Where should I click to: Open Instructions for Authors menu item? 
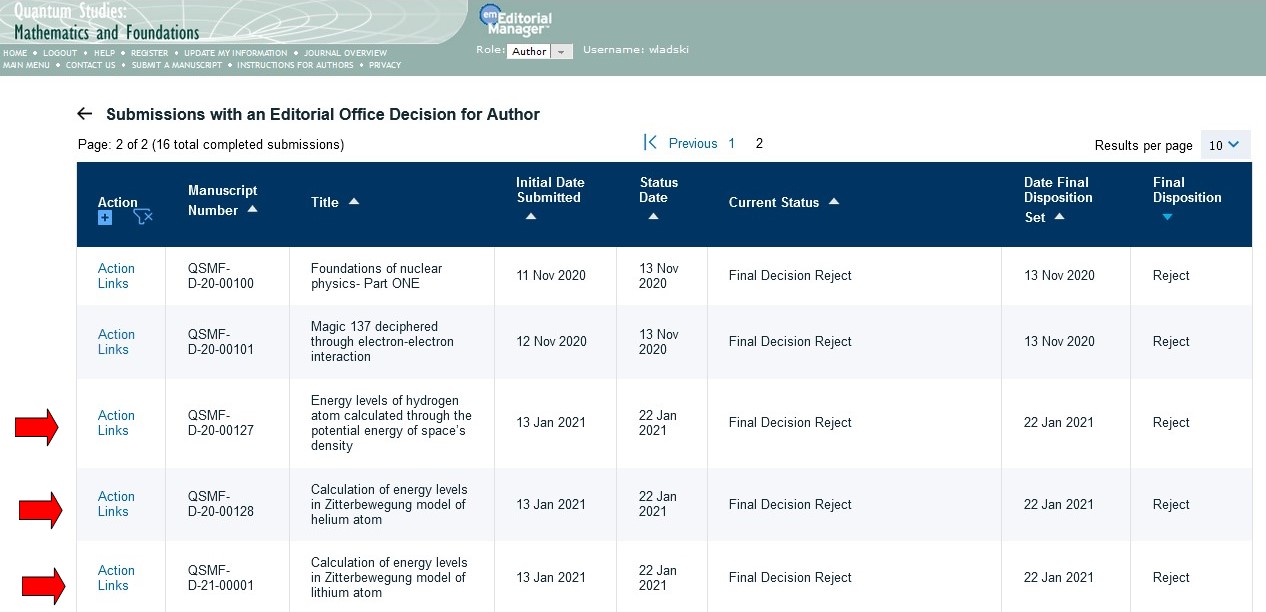click(295, 65)
